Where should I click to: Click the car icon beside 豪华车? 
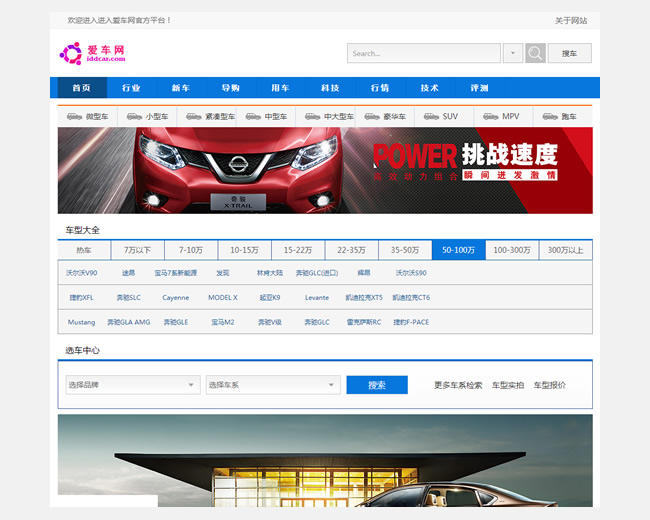[x=372, y=117]
